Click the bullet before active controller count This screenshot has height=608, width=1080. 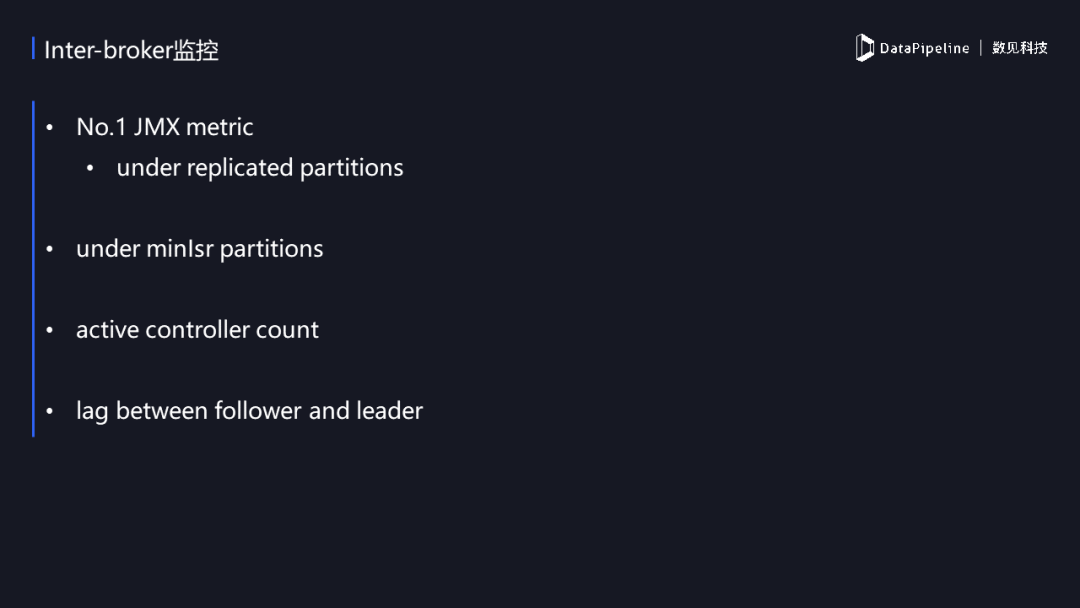[50, 331]
